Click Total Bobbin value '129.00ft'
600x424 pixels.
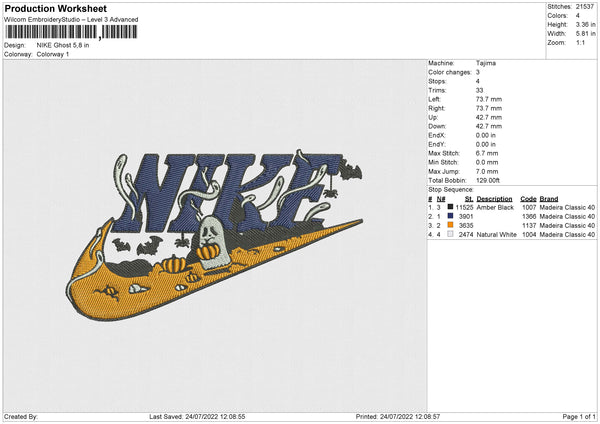click(488, 180)
